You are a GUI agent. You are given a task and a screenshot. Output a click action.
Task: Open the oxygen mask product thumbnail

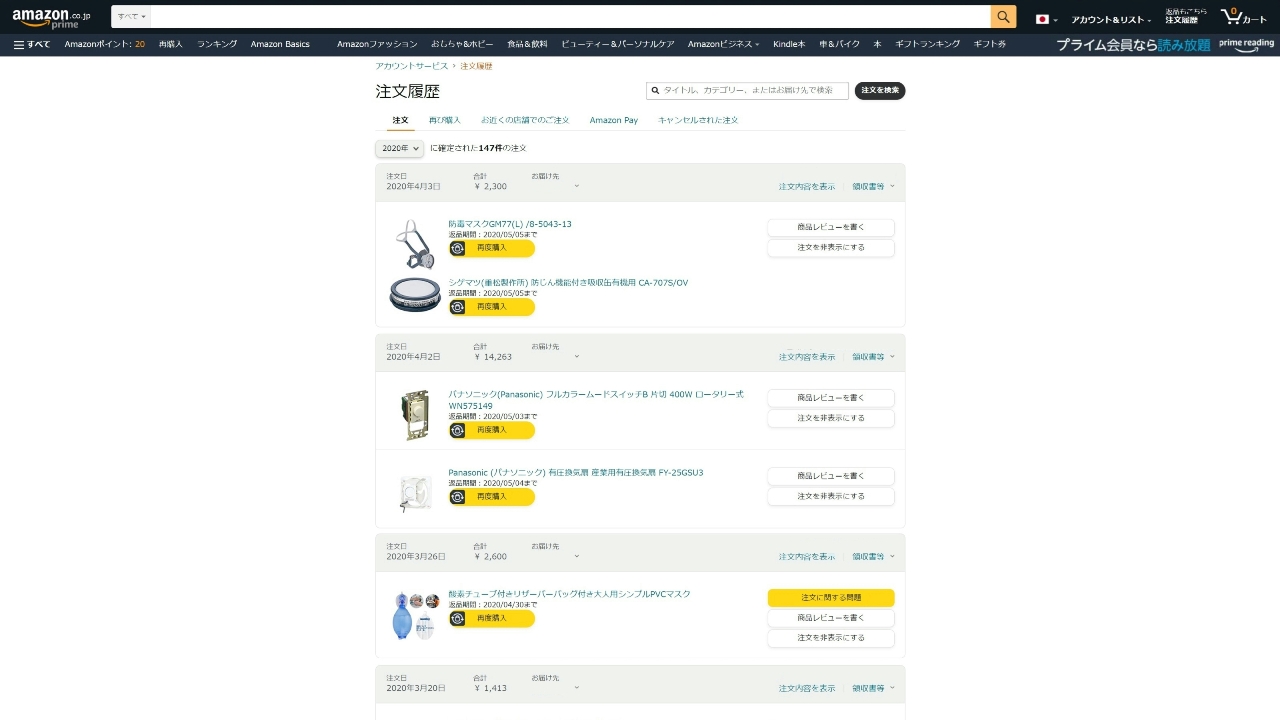tap(415, 615)
